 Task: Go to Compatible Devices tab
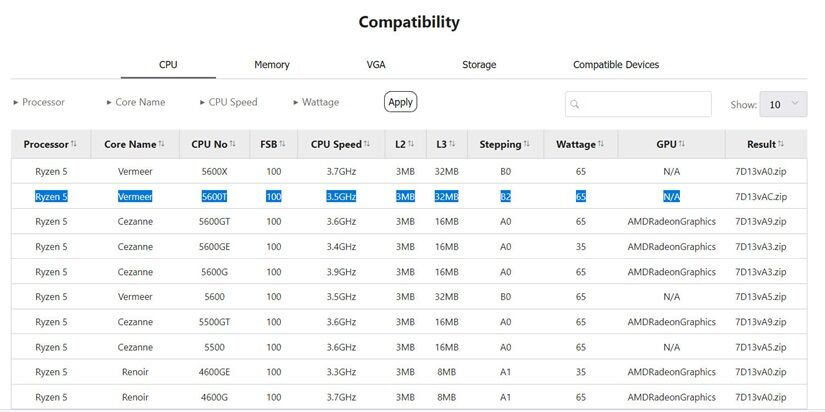(x=615, y=65)
